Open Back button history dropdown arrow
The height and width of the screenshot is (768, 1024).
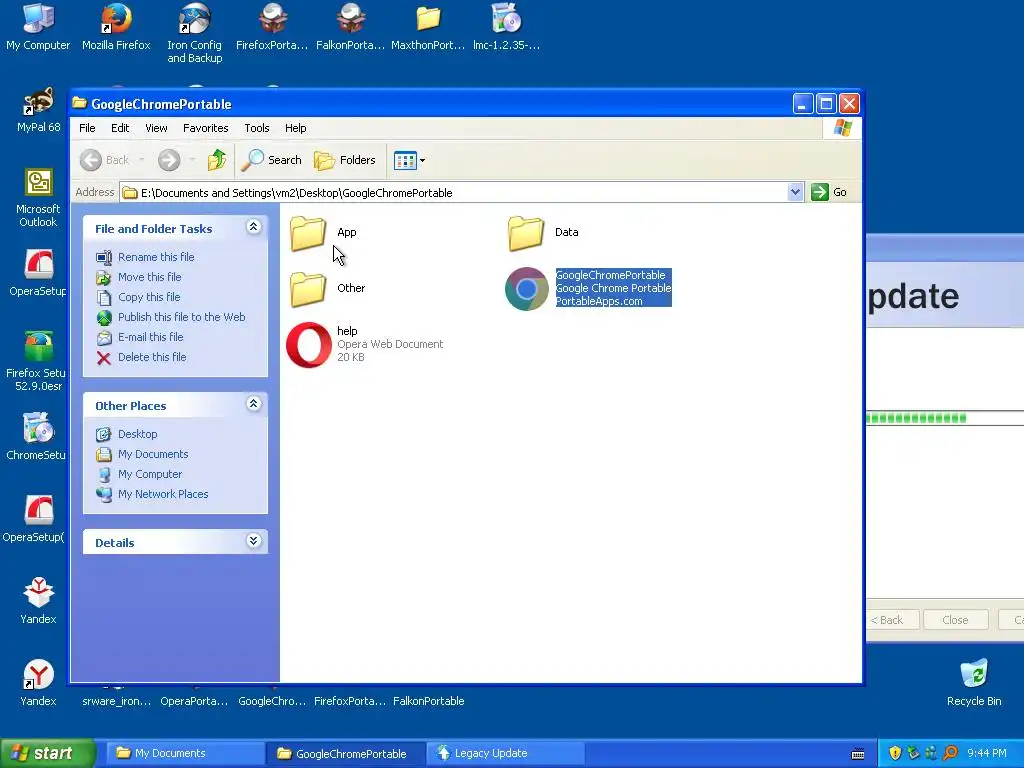[142, 160]
